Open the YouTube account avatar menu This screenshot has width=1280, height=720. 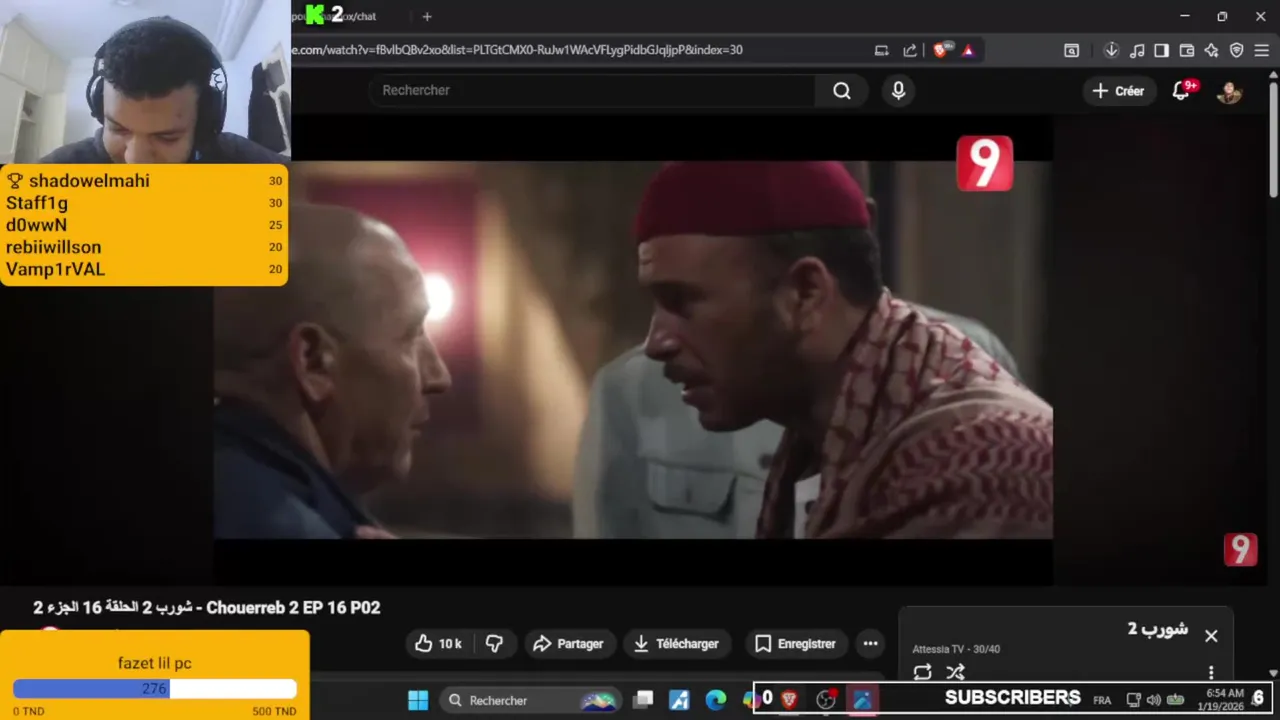coord(1229,91)
